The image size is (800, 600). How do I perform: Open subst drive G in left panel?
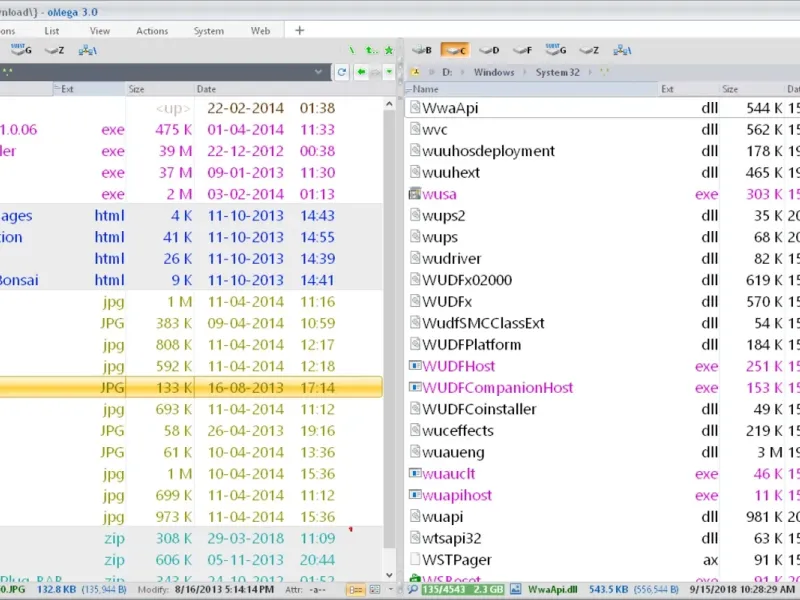20,49
